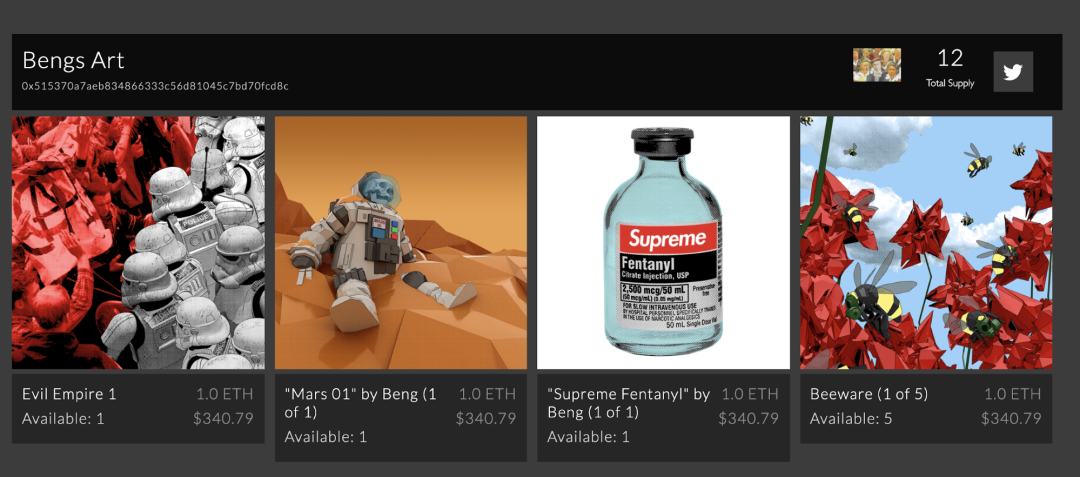Click "Available: 1" on Evil Empire 1 card
1080x477 pixels.
pyautogui.click(x=63, y=418)
